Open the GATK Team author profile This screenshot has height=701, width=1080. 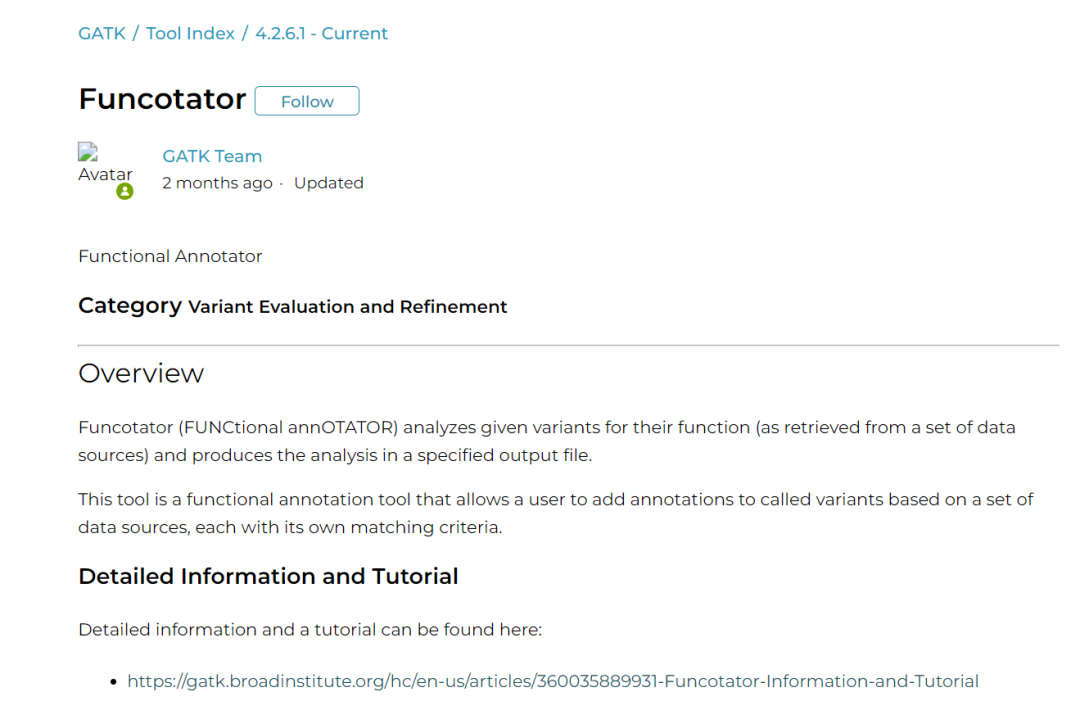[212, 156]
